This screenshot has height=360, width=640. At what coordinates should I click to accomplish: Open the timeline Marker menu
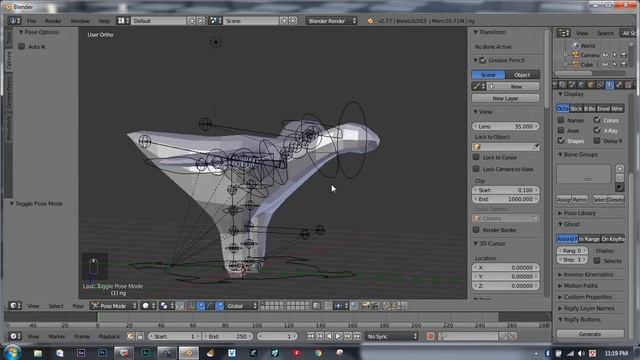pos(57,336)
